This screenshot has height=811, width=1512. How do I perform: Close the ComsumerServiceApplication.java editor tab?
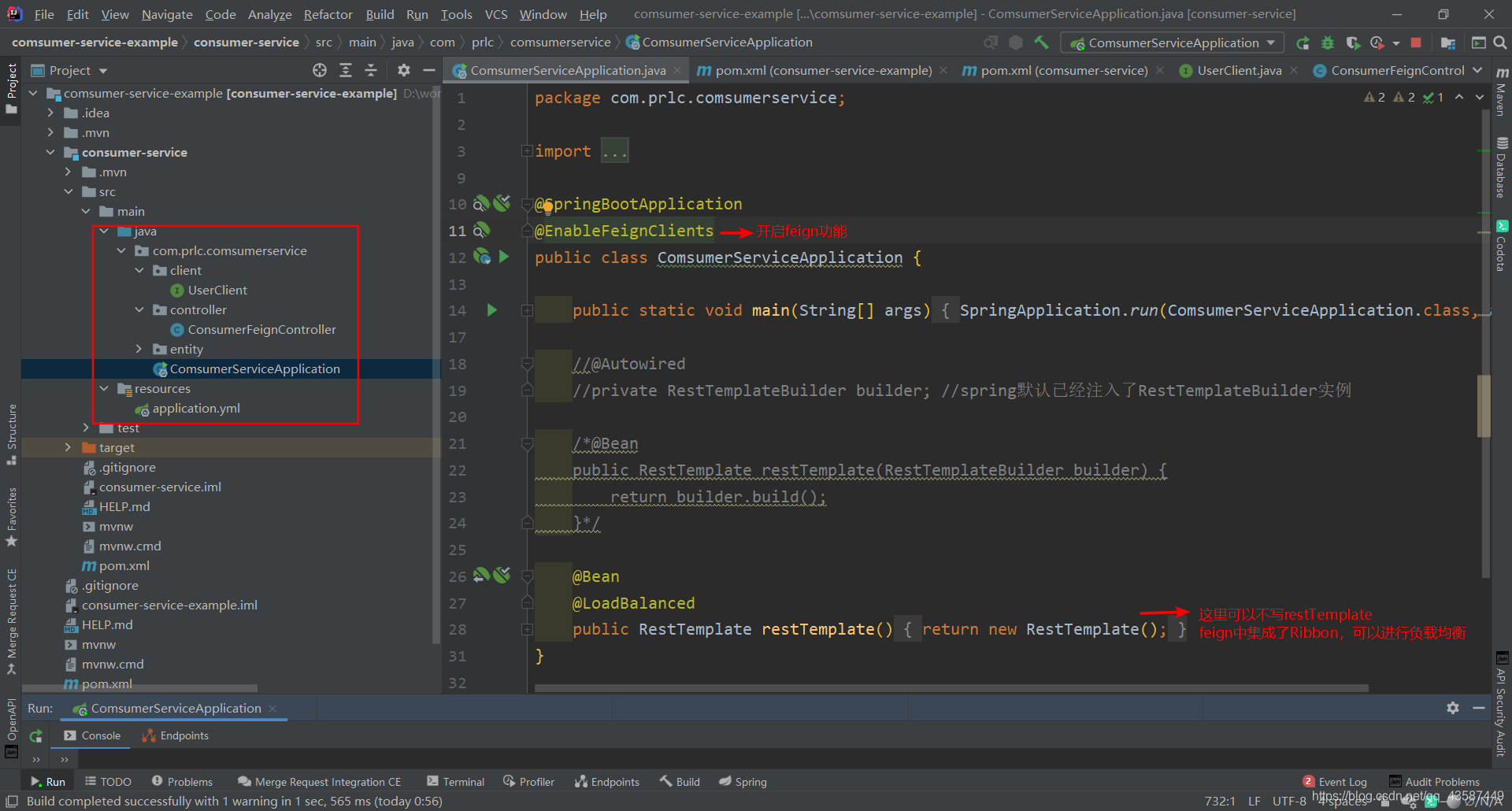point(678,70)
